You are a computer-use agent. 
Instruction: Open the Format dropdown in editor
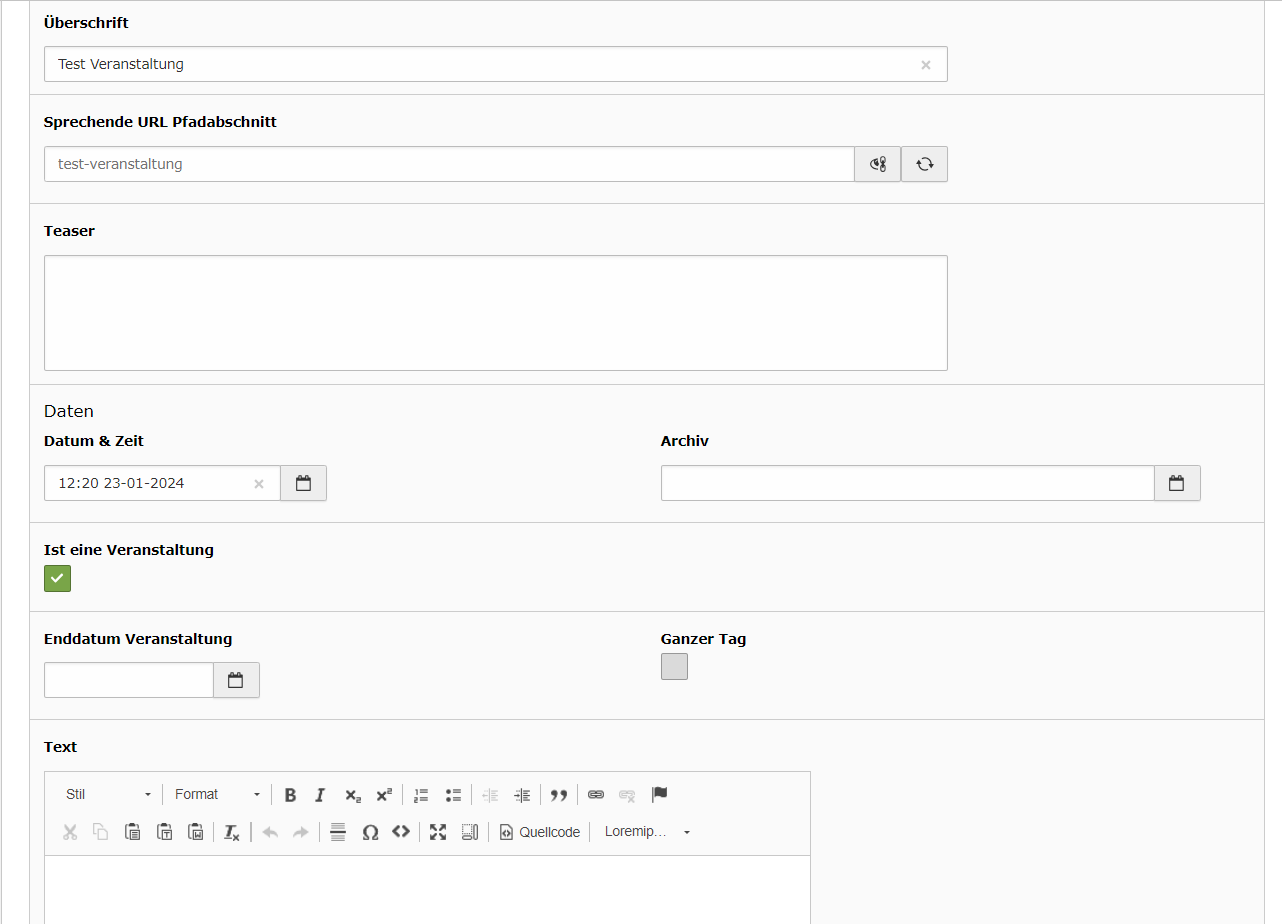point(217,795)
